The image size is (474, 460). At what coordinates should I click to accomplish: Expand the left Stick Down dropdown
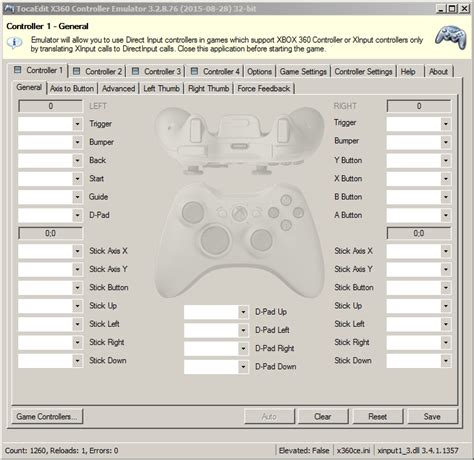click(x=77, y=361)
